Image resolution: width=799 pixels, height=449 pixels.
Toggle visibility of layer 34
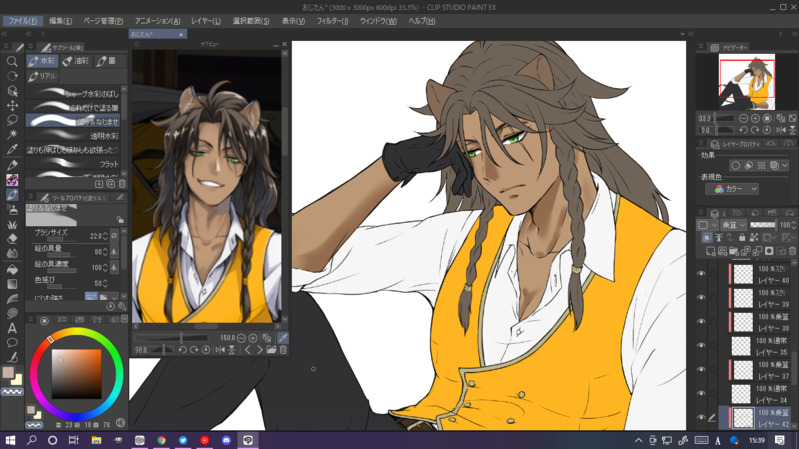[x=701, y=393]
